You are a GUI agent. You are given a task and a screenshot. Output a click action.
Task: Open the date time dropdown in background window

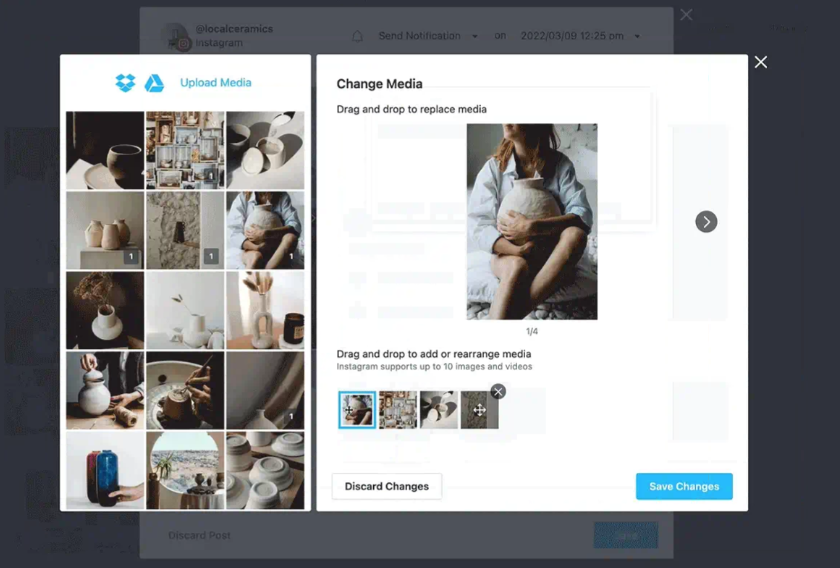[580, 36]
